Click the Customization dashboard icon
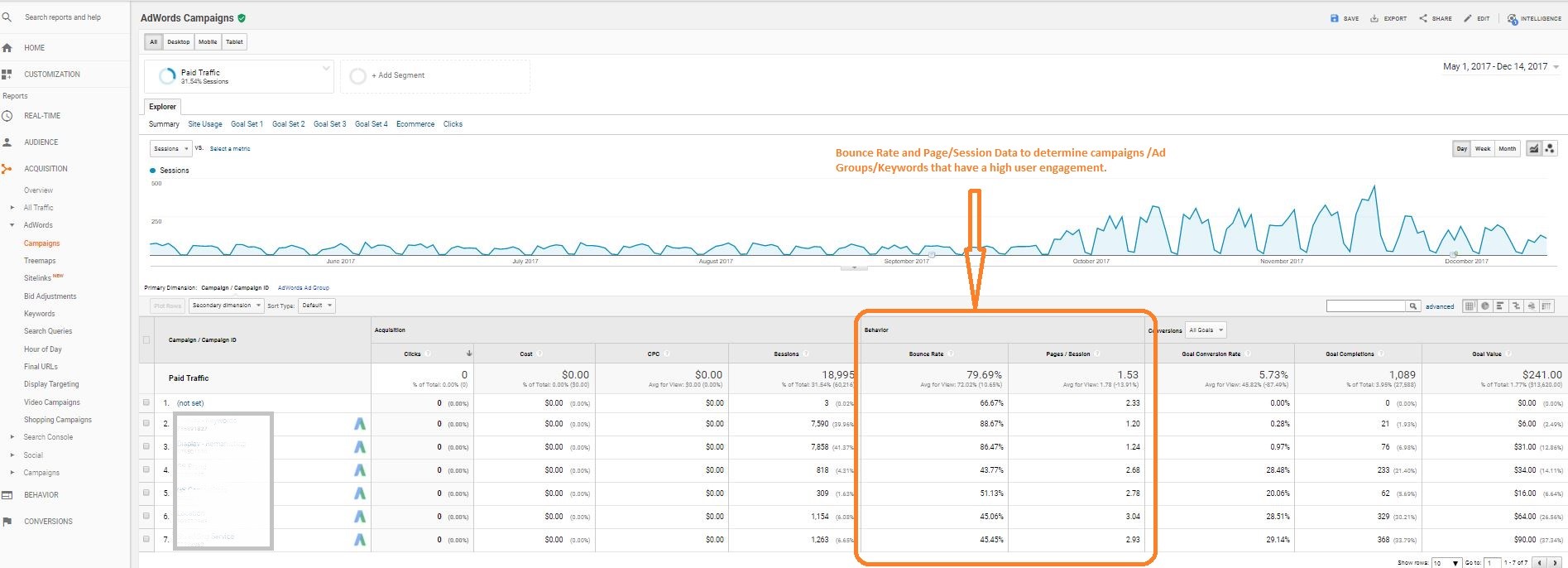This screenshot has height=568, width=1568. click(x=7, y=75)
